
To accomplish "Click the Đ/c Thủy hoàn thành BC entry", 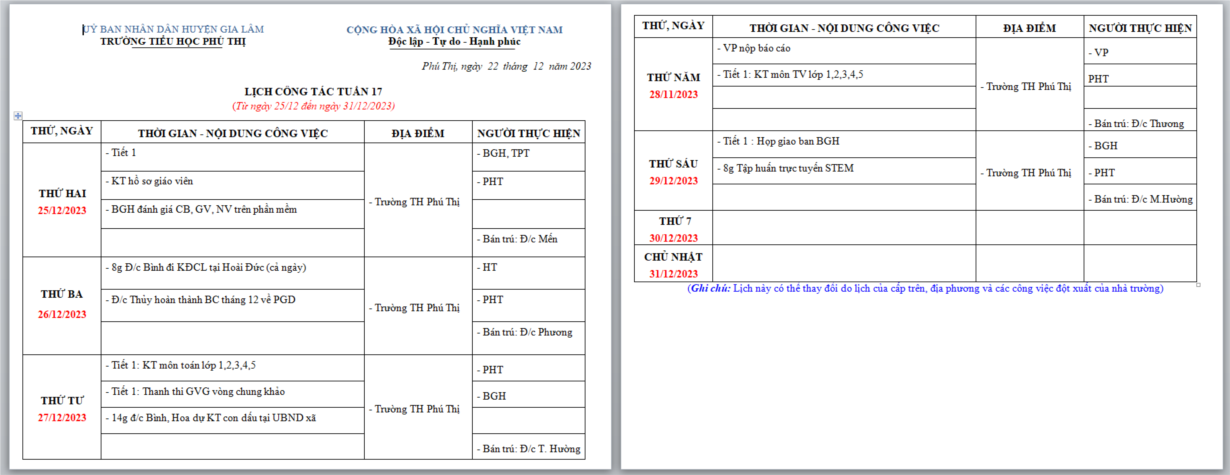I will (203, 299).
